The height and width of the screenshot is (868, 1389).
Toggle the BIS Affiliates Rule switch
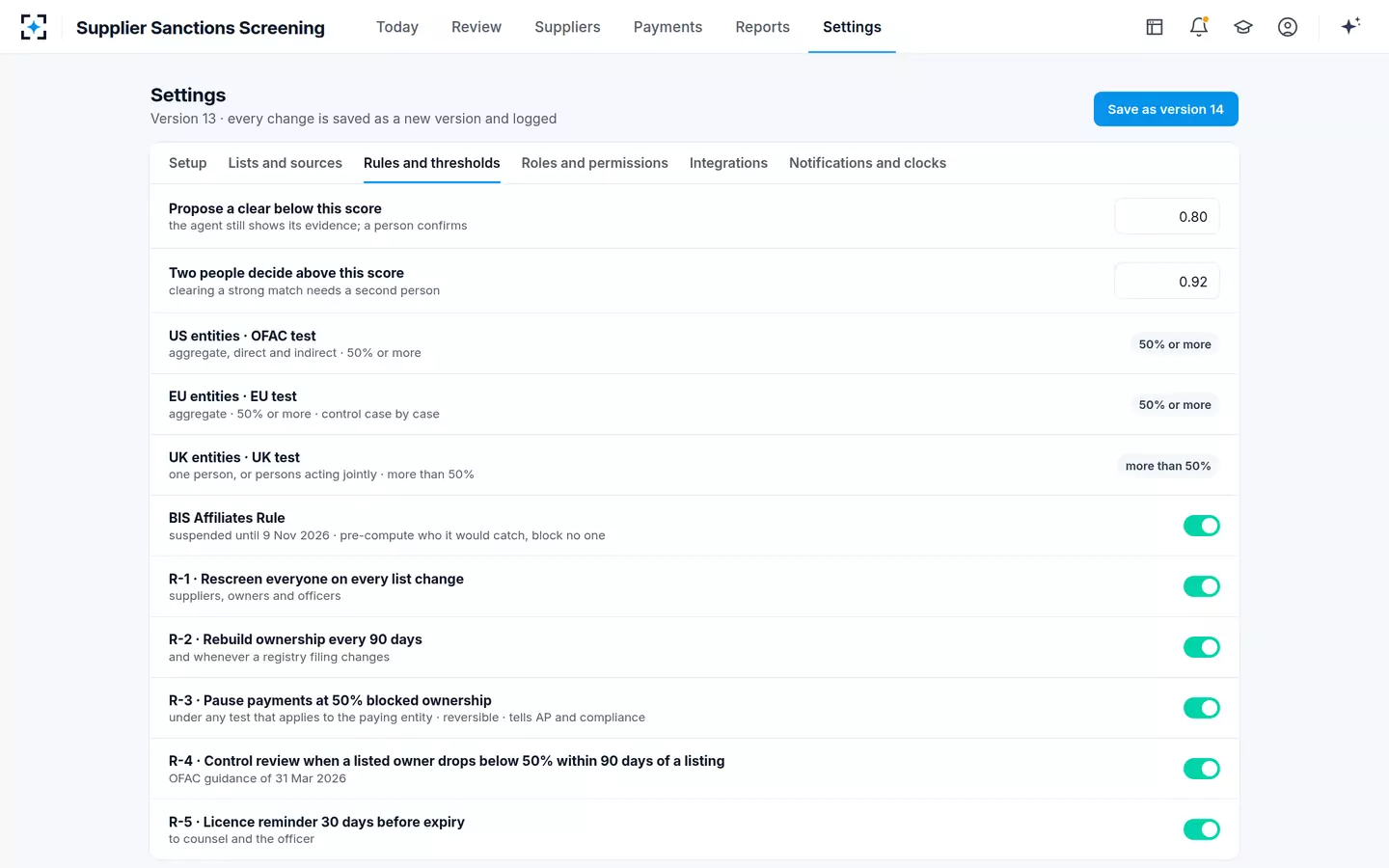[x=1202, y=526]
